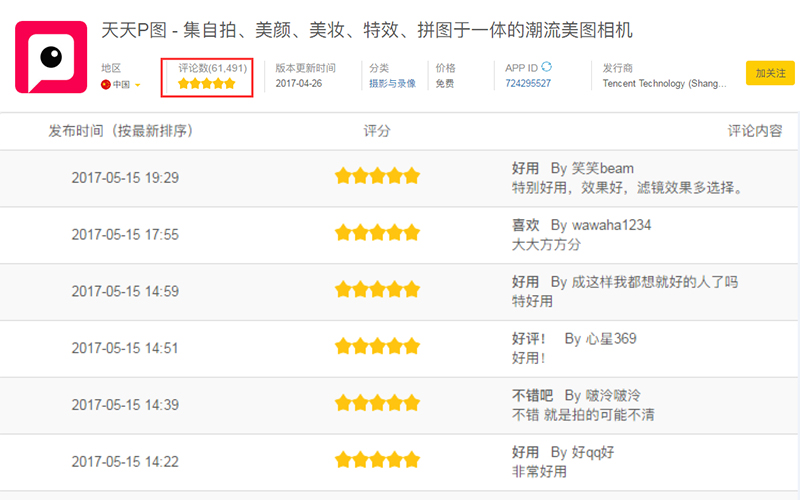
Task: Click the star rating of the 14:39 review
Action: 377,404
